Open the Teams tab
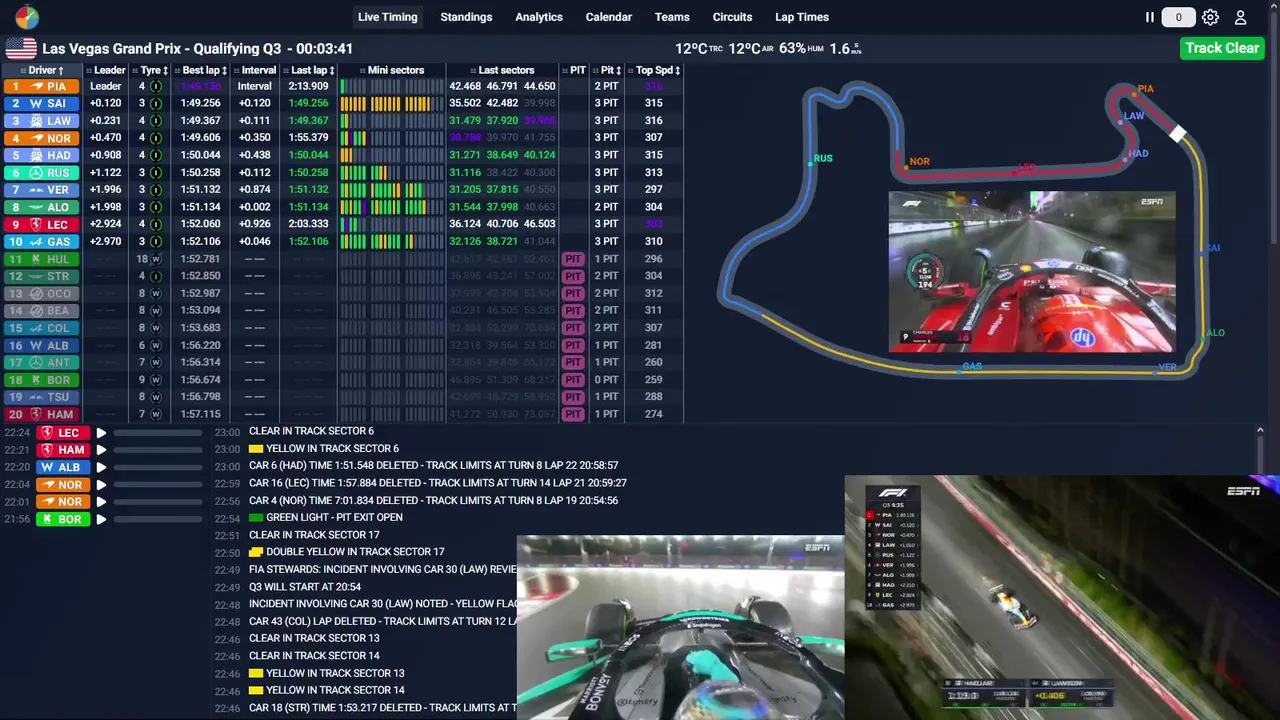This screenshot has height=720, width=1280. pos(672,17)
